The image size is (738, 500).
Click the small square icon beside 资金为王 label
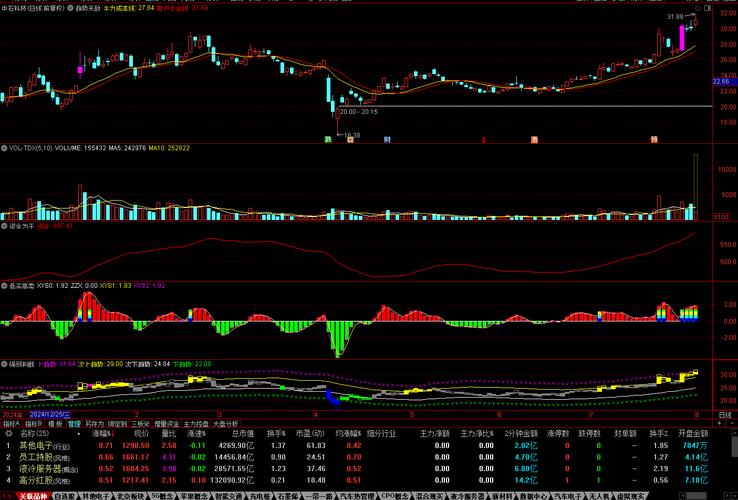tap(4, 226)
